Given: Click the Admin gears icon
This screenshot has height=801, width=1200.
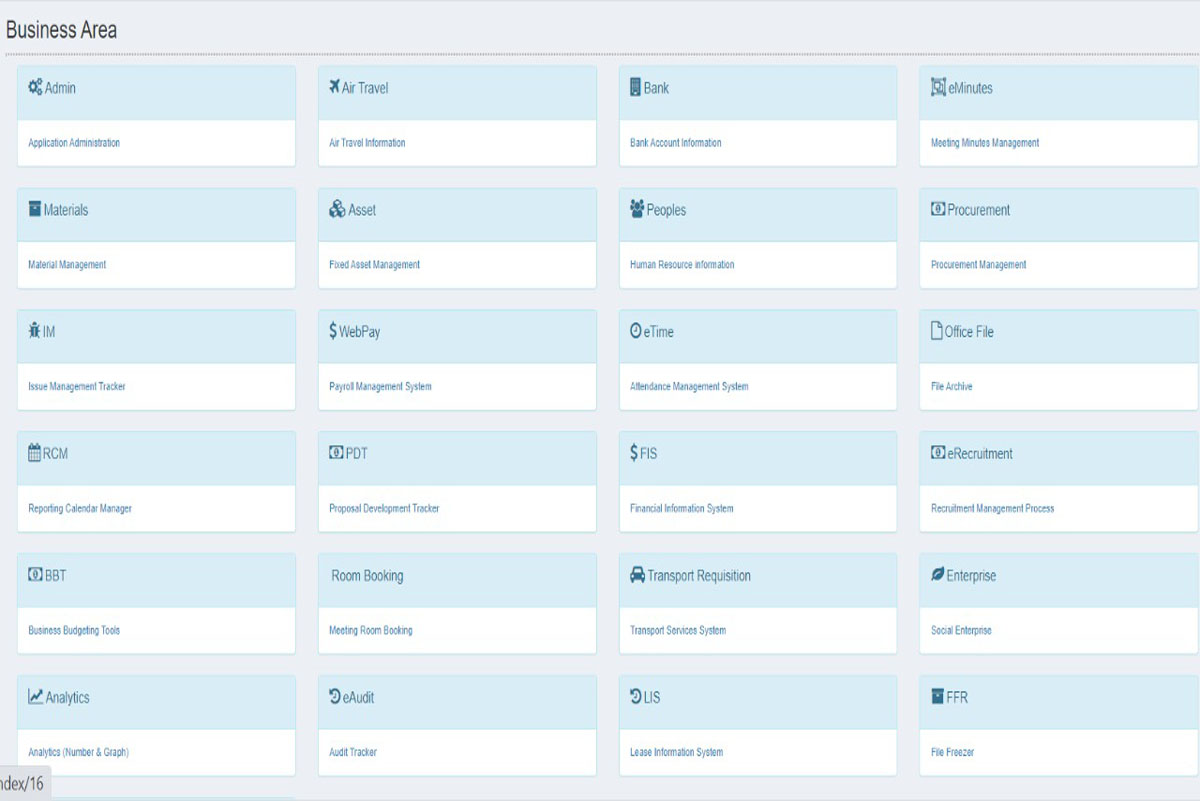Looking at the screenshot, I should pos(35,87).
